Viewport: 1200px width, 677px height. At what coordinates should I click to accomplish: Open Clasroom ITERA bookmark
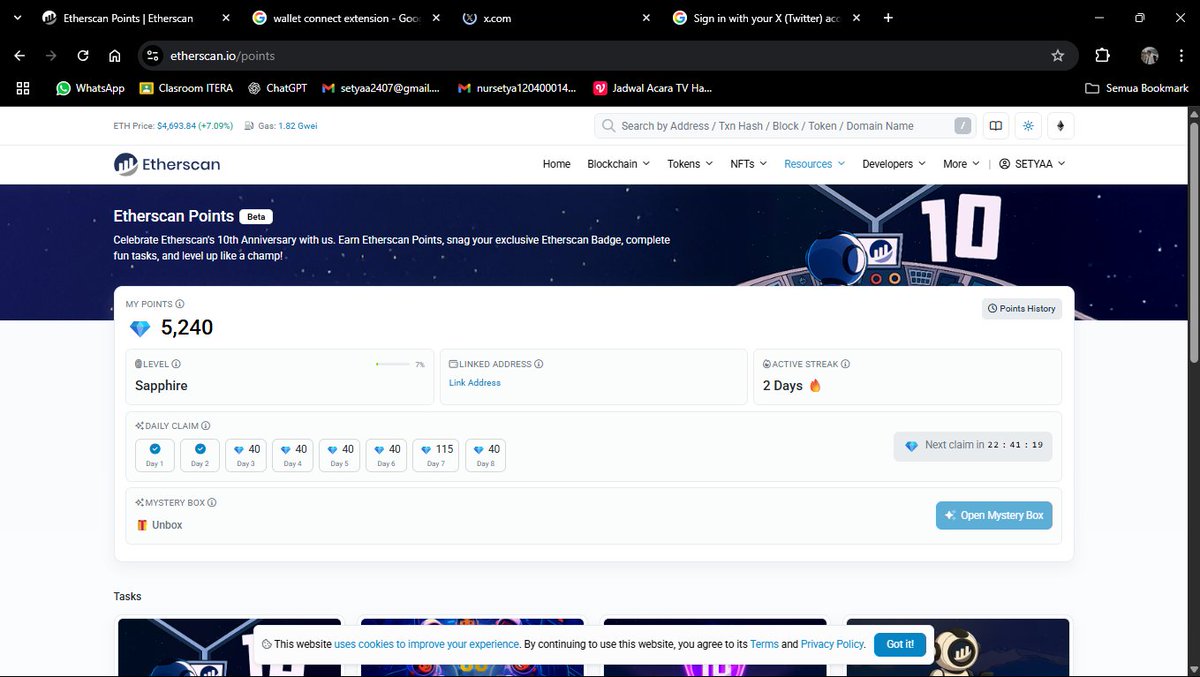click(186, 88)
